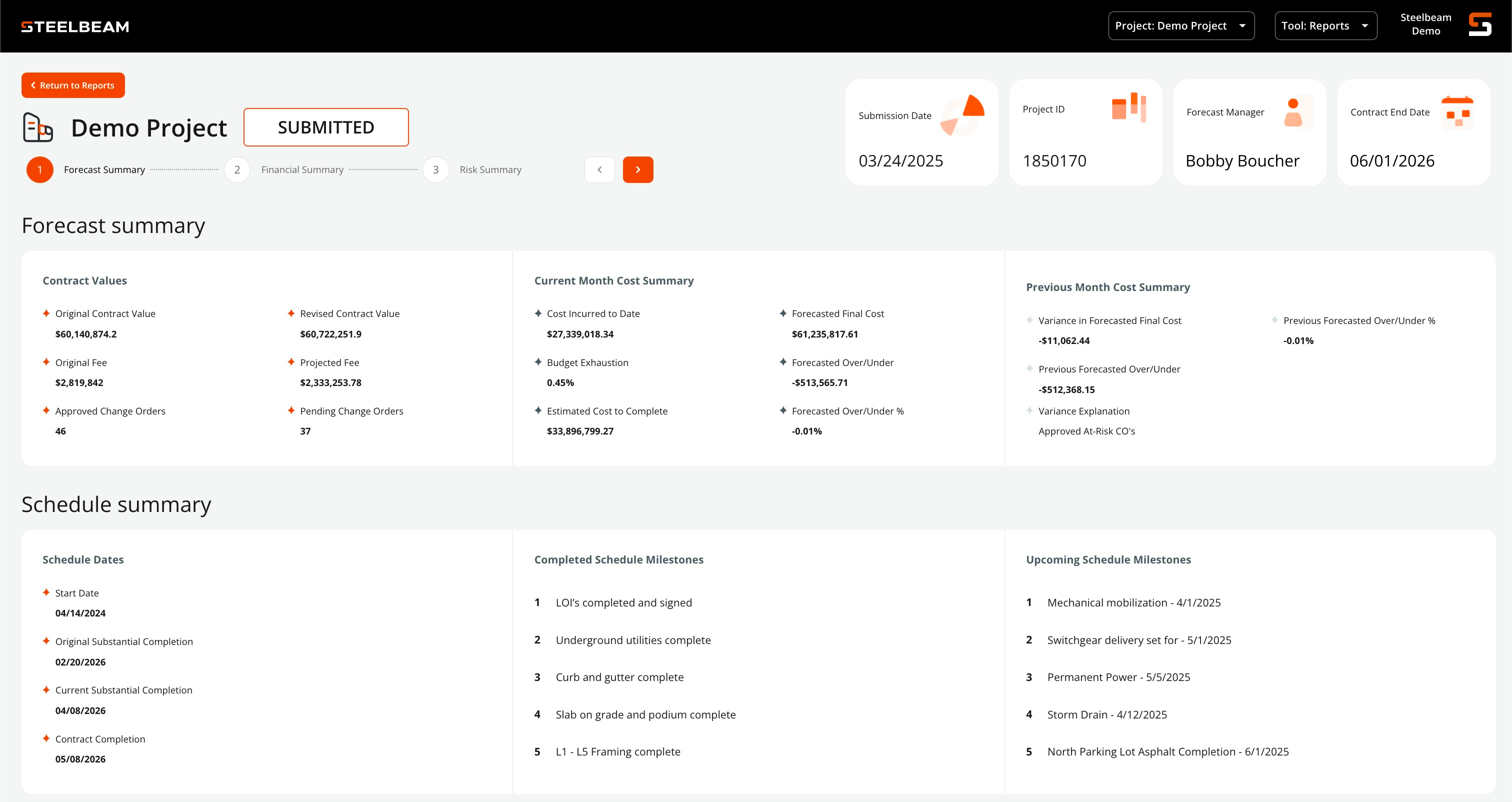
Task: Click the Steelbeam Demo user name
Action: coord(1425,24)
